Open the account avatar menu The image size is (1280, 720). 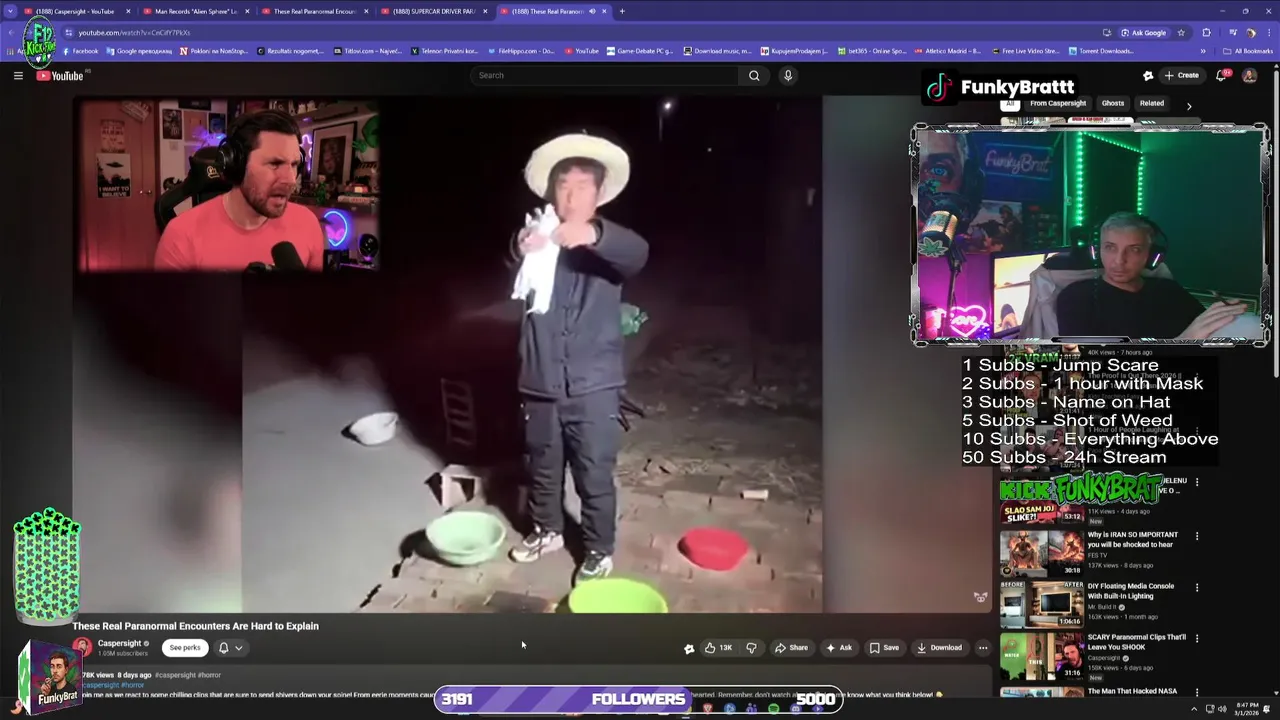[1249, 75]
